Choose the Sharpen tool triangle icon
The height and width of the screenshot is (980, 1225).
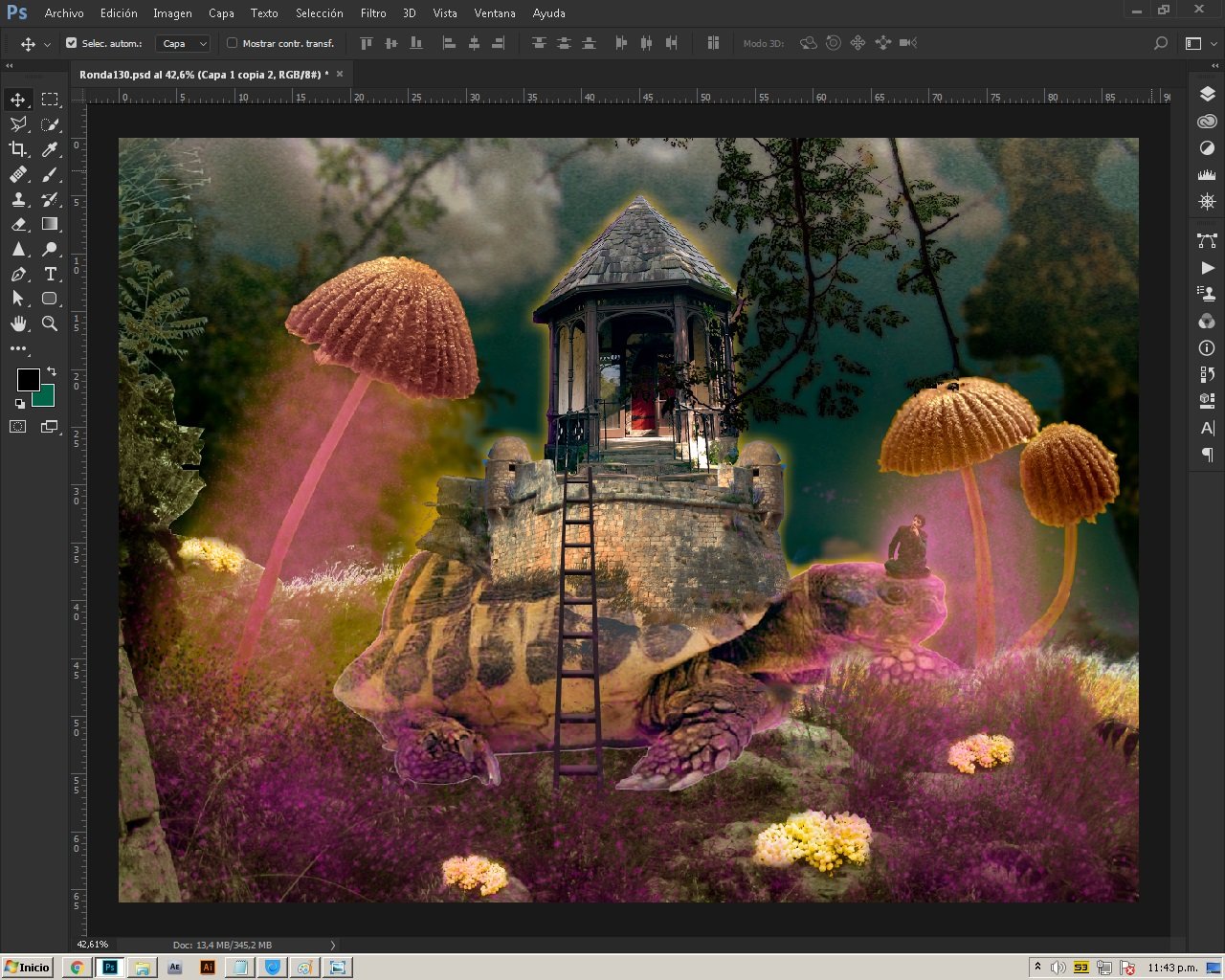18,249
